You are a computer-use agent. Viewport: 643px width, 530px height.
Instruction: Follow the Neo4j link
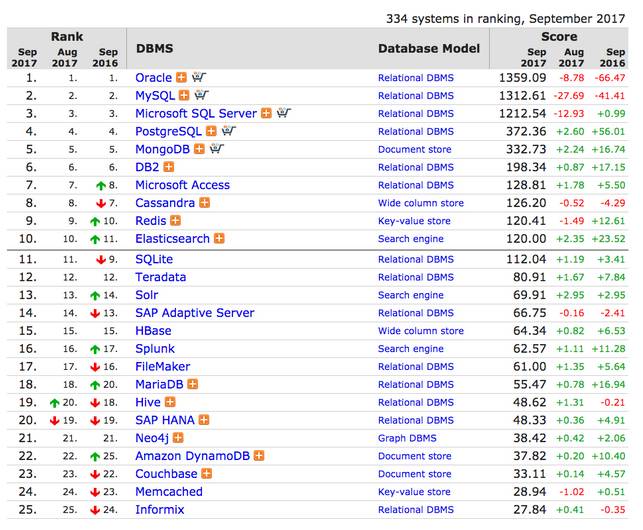pyautogui.click(x=153, y=438)
